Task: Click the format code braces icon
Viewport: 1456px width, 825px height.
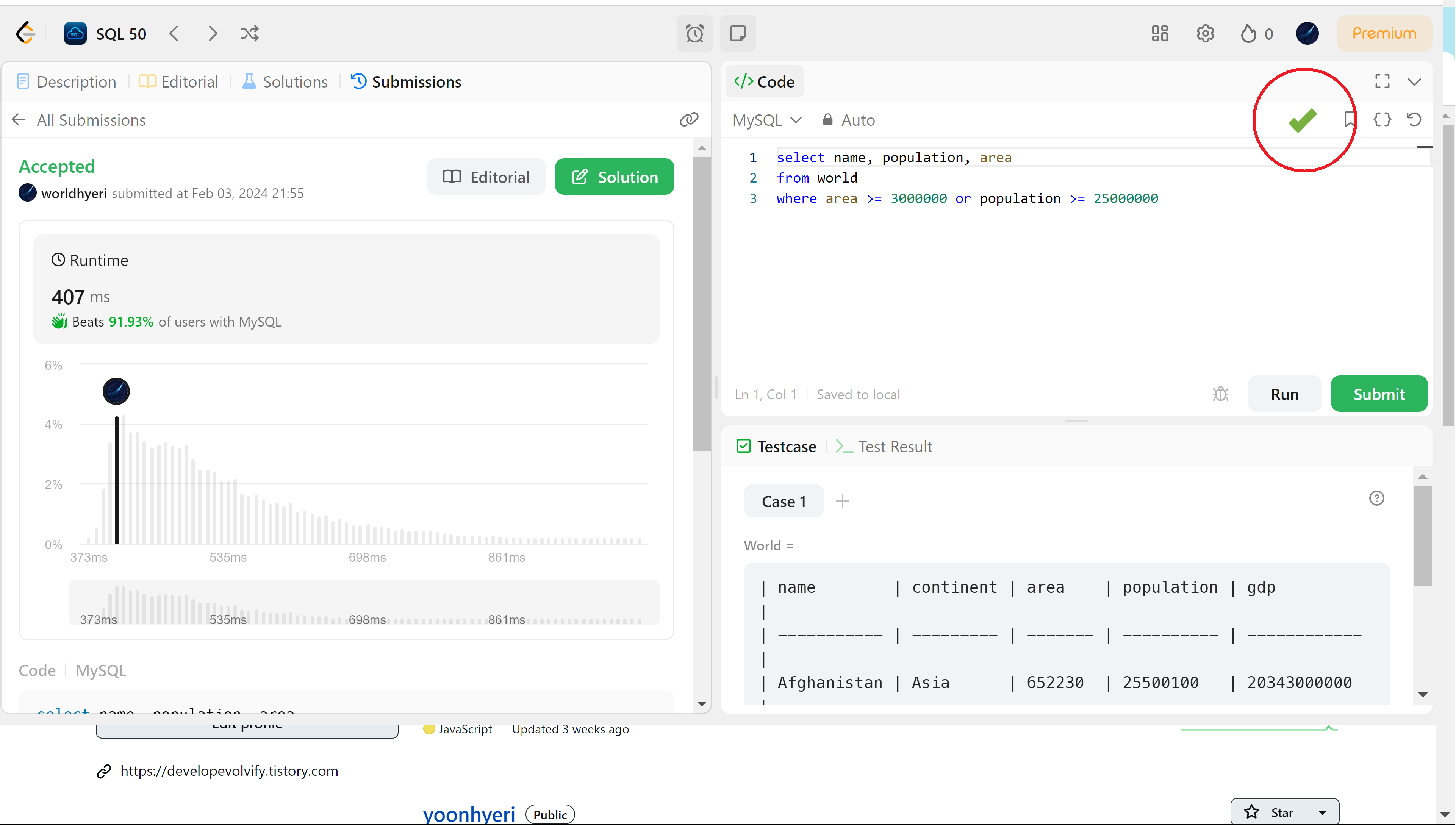Action: point(1382,120)
